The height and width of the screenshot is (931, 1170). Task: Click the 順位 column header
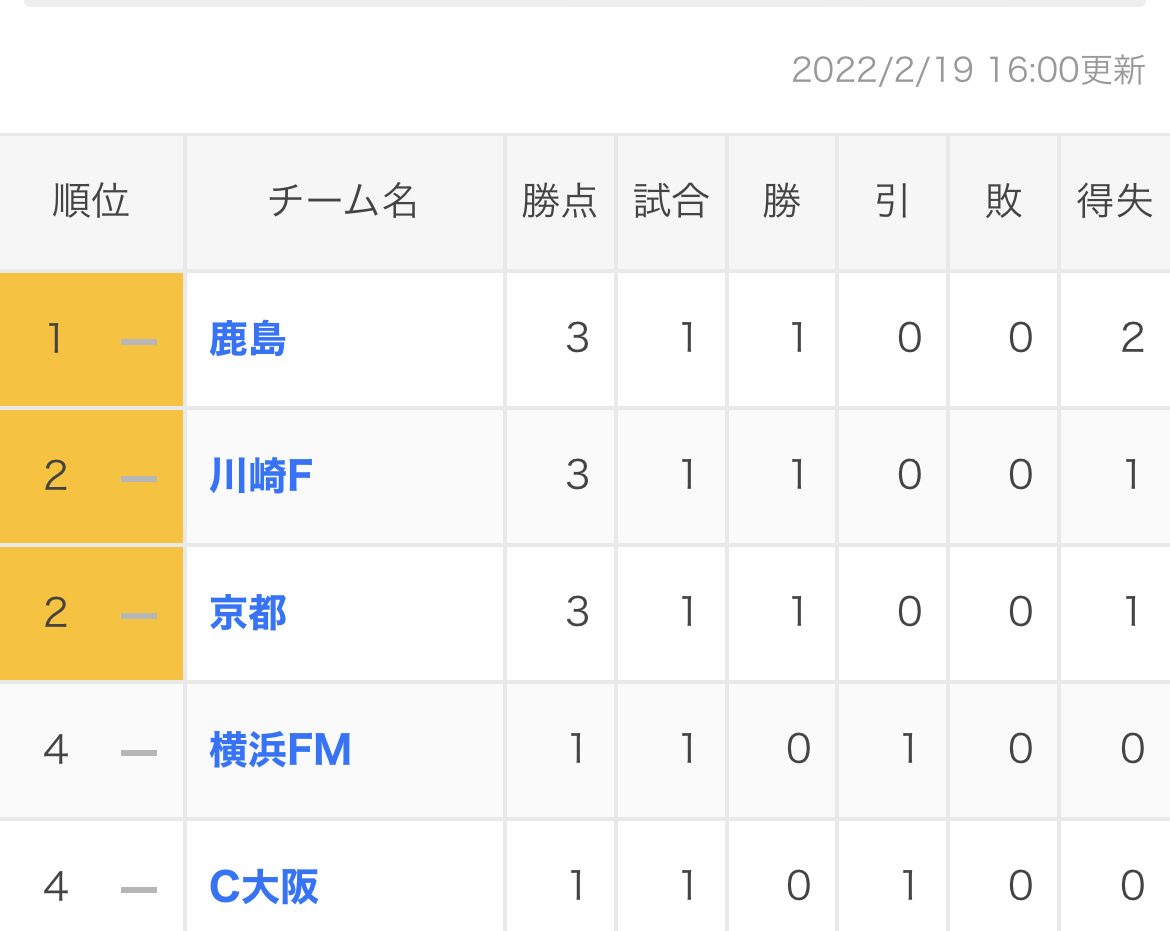coord(91,202)
